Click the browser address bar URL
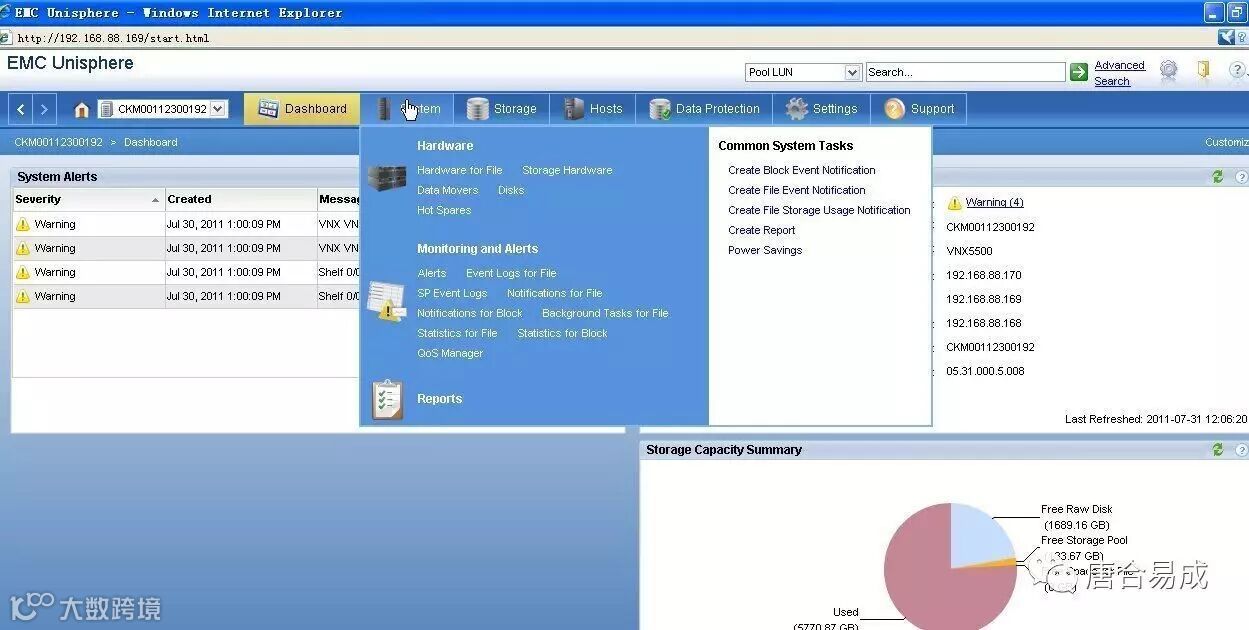This screenshot has height=630, width=1249. [114, 38]
